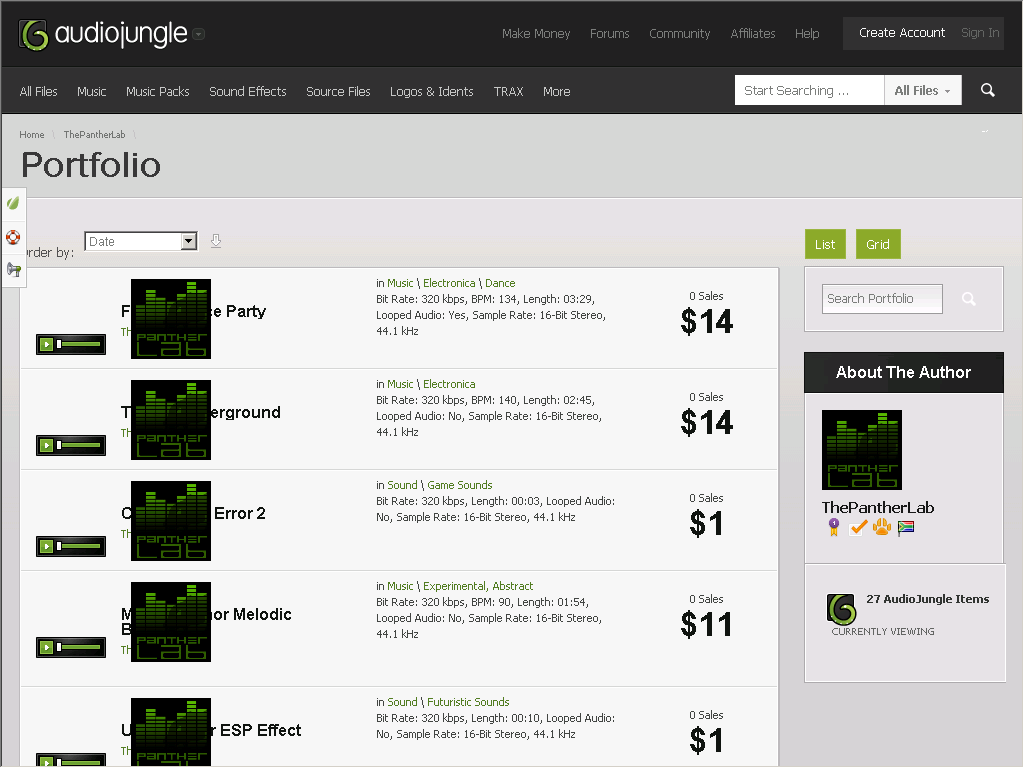The image size is (1024, 768).
Task: Click into the Search Portfolio field
Action: 882,298
